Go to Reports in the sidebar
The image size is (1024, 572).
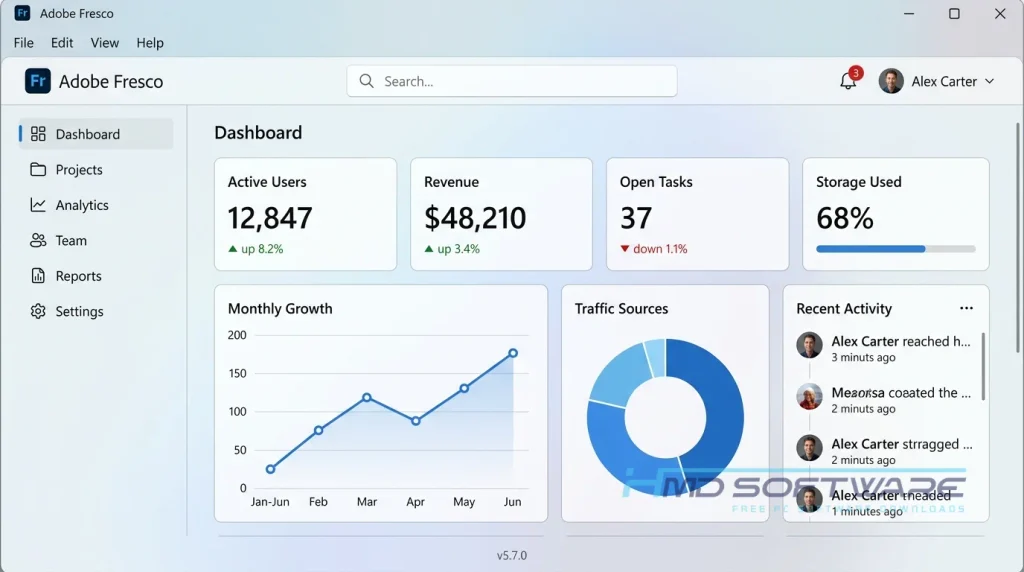point(96,276)
